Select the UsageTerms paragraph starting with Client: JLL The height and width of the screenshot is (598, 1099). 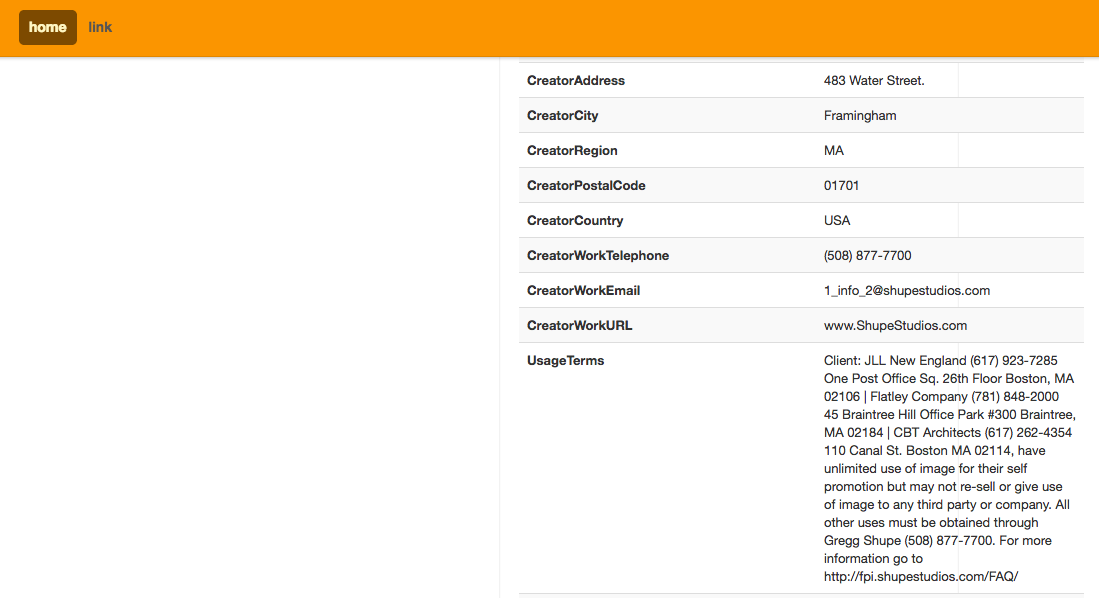(950, 468)
